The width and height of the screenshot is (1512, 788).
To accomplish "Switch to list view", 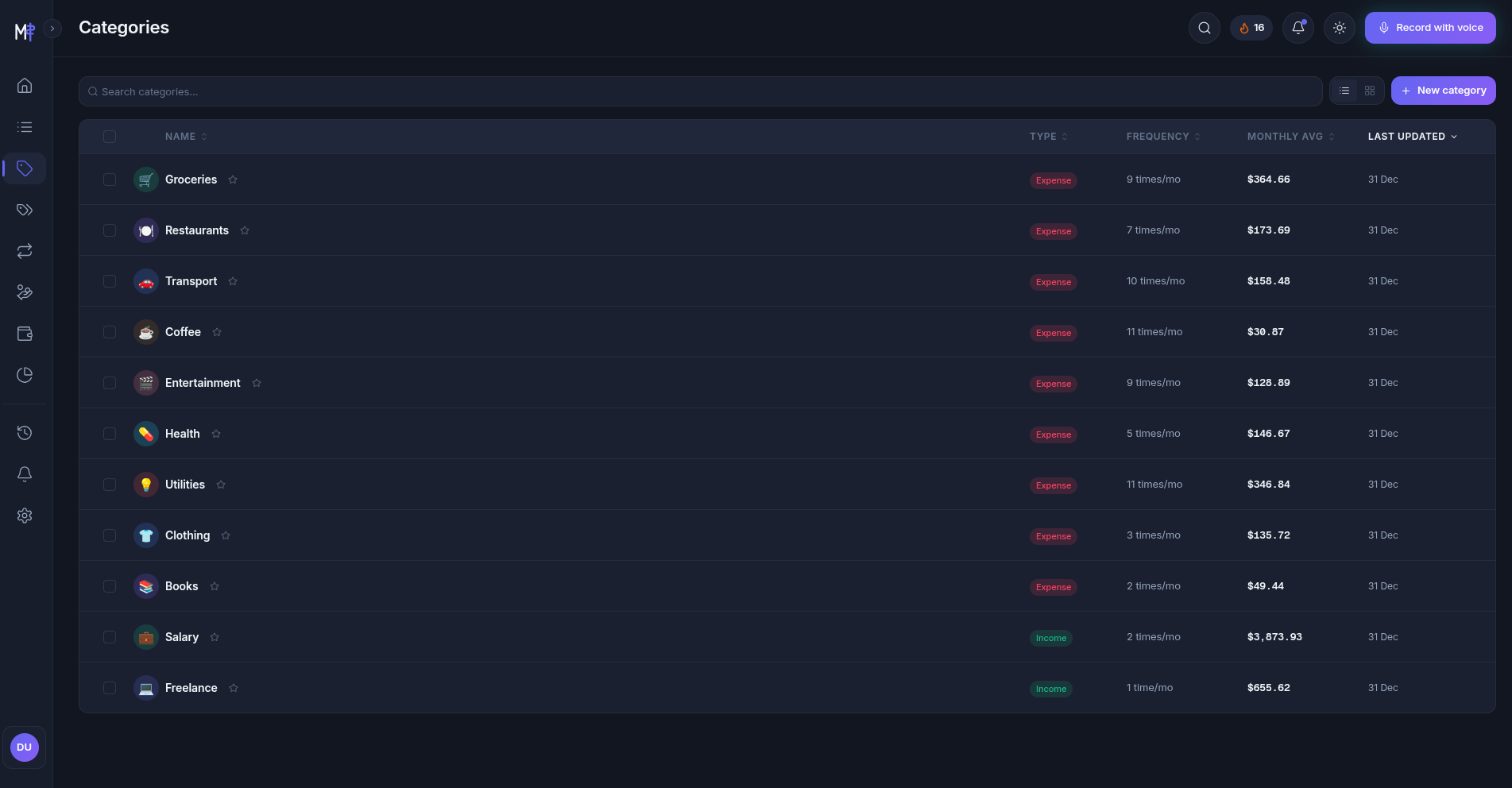I will point(1344,91).
